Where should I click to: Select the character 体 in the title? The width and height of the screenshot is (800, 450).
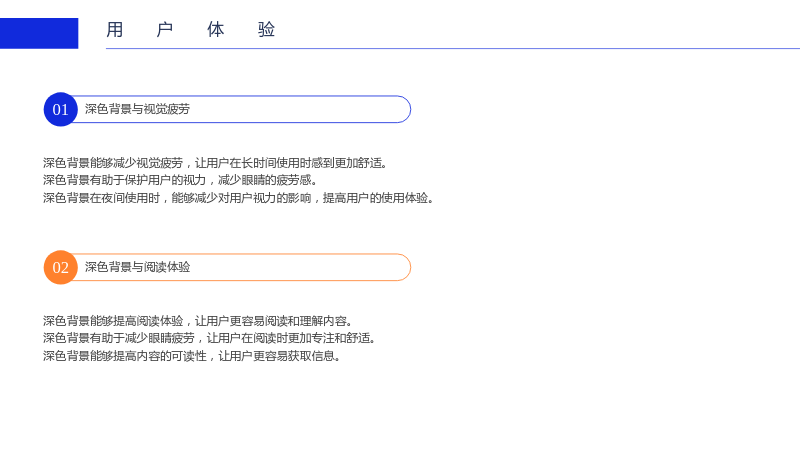pyautogui.click(x=215, y=30)
